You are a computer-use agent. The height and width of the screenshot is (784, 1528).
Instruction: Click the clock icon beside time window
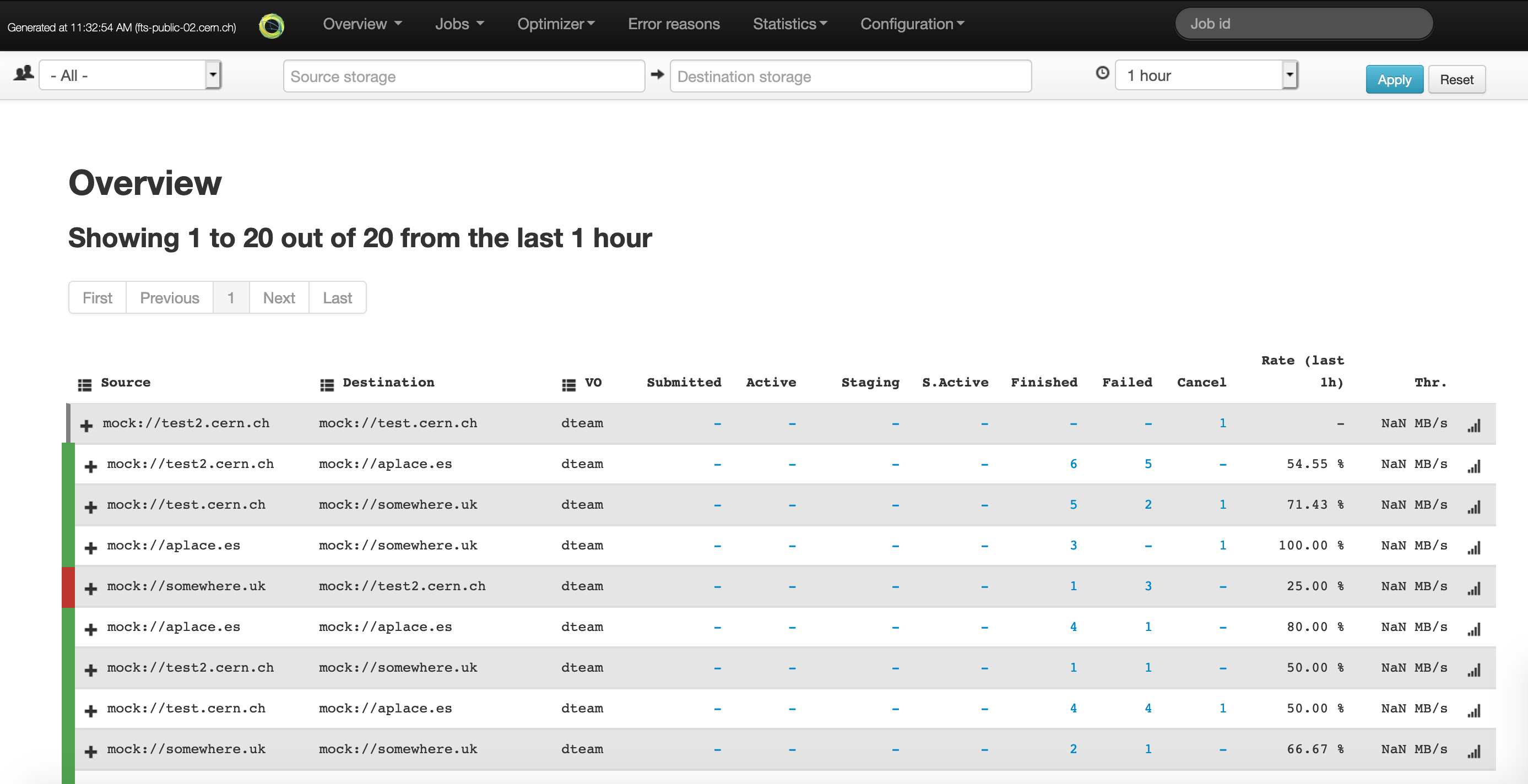1102,73
